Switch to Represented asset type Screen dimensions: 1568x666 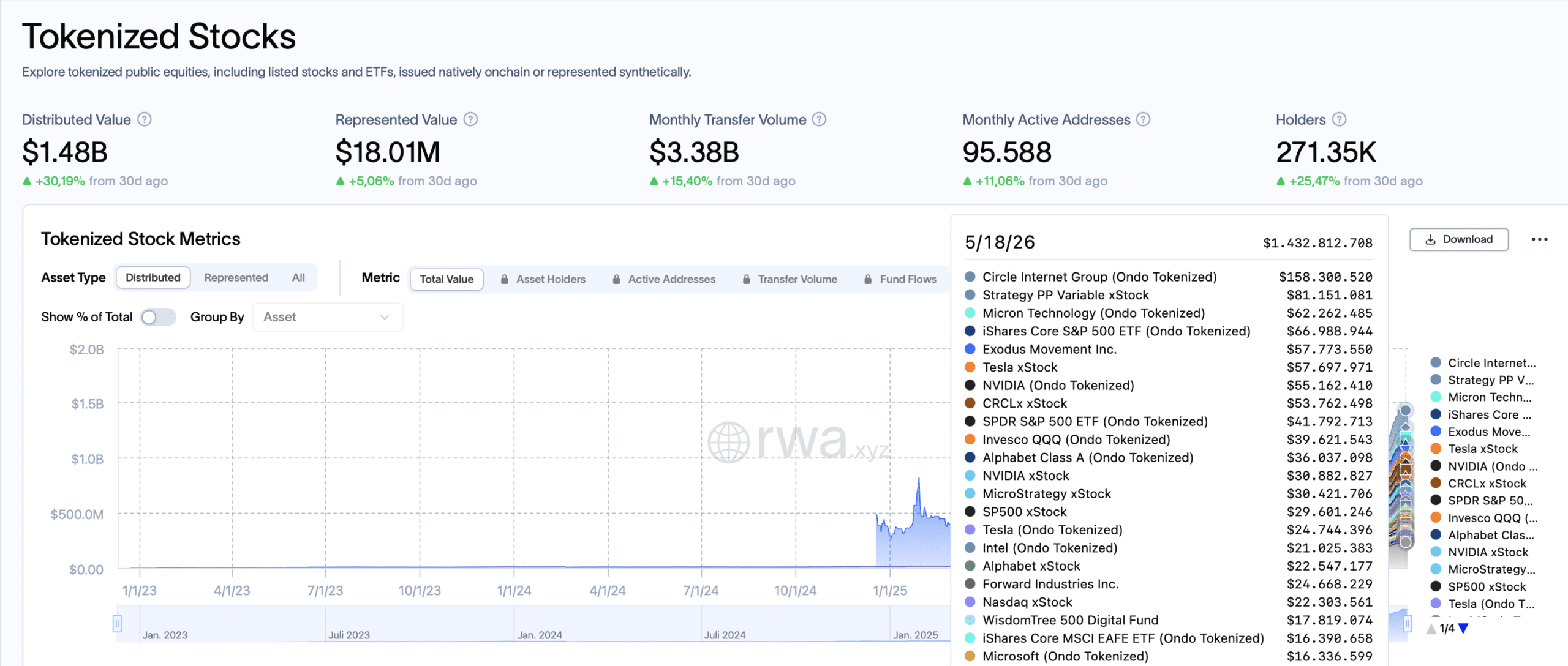(236, 277)
